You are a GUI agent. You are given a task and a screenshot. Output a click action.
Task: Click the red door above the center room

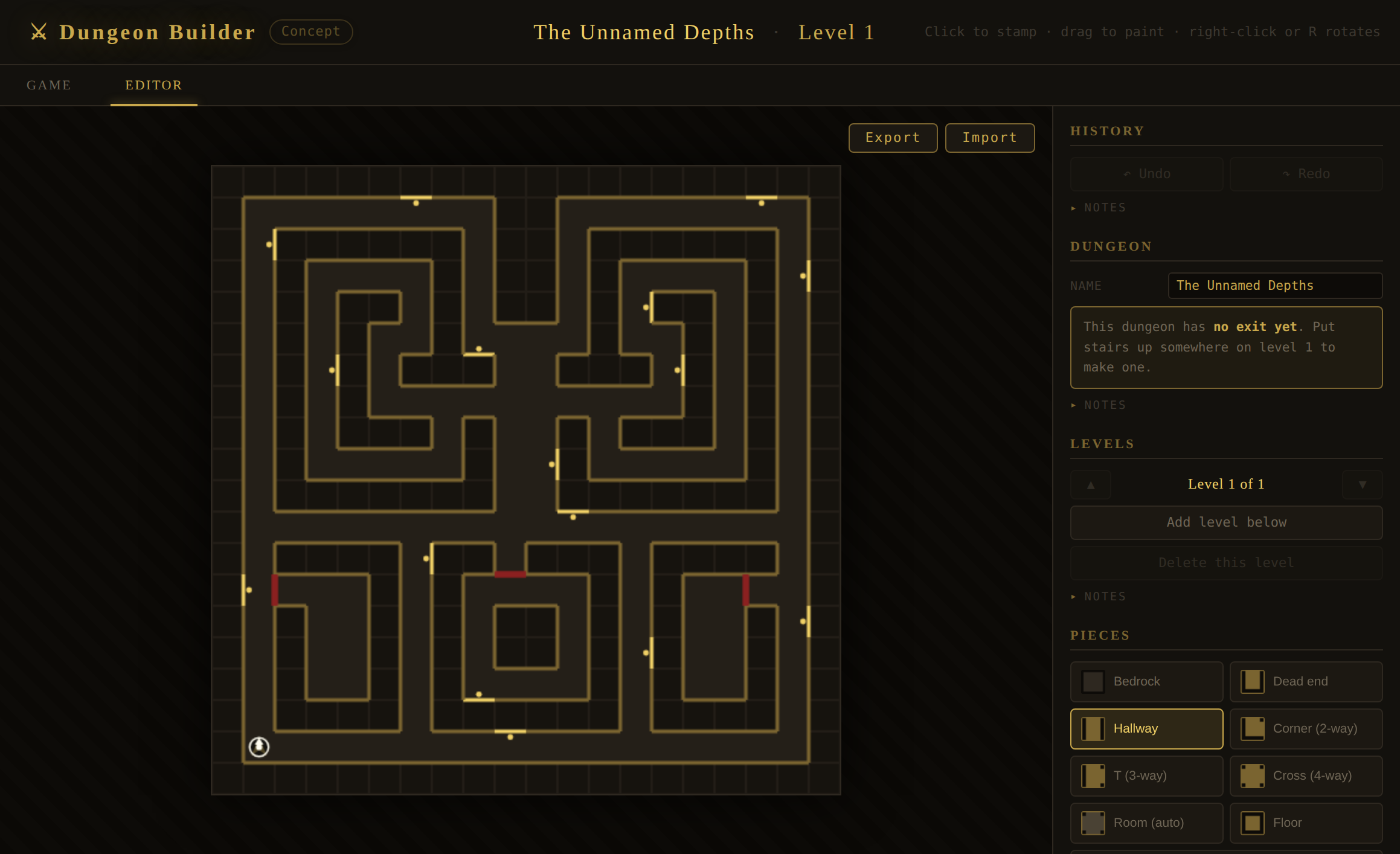510,574
